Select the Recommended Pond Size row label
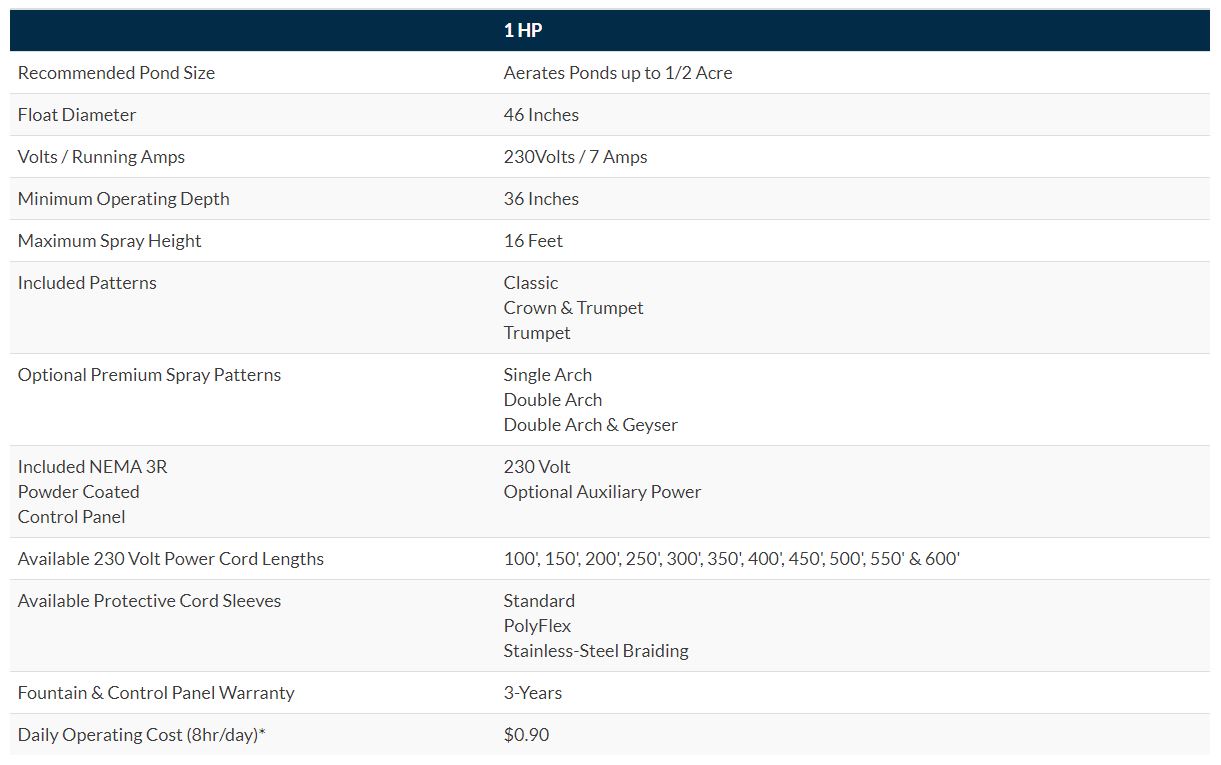 [x=116, y=73]
